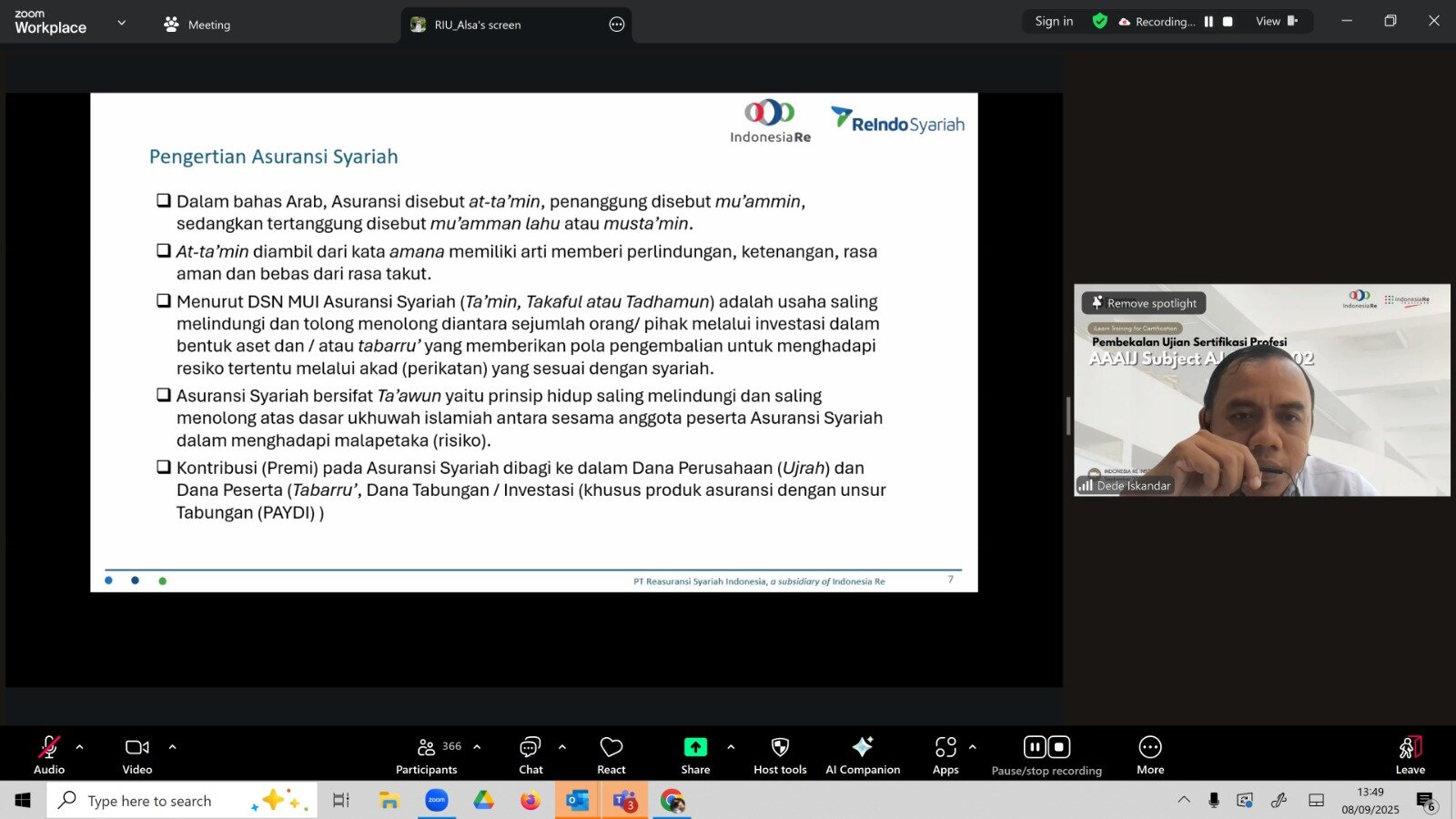Open the Chat panel

coord(531,754)
